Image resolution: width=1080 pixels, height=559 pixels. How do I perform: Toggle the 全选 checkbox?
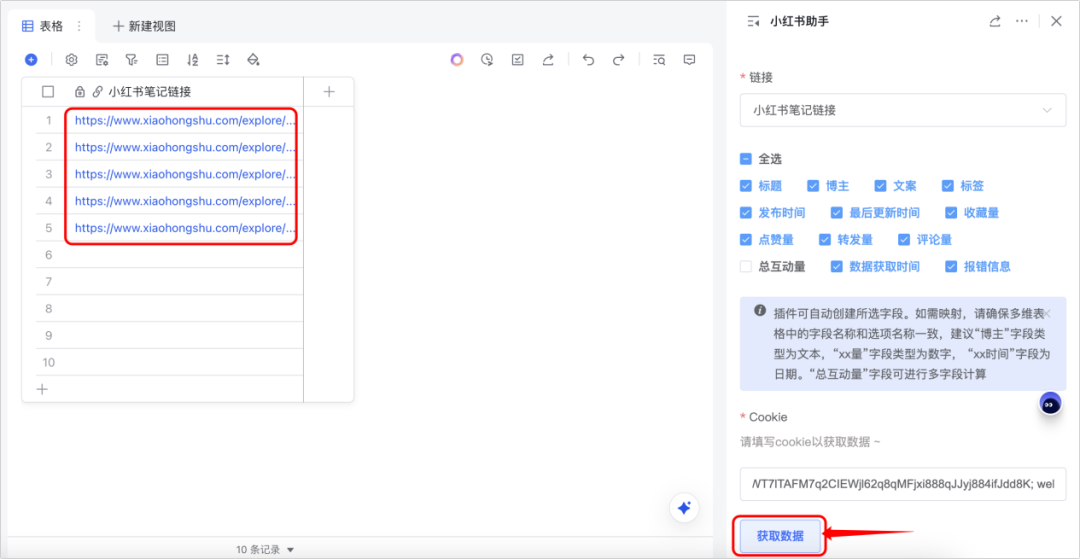pos(745,159)
